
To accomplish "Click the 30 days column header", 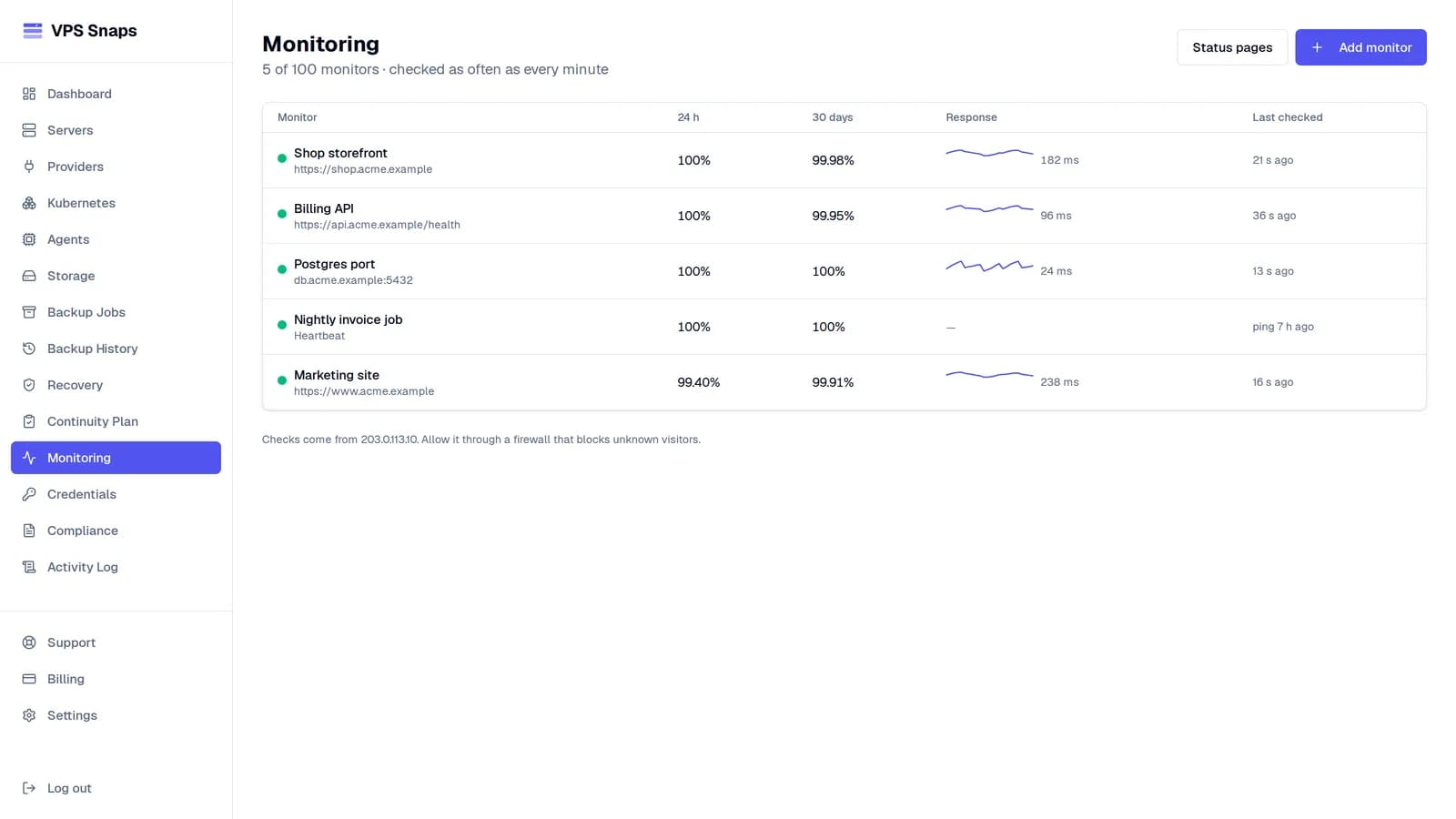I will click(833, 117).
